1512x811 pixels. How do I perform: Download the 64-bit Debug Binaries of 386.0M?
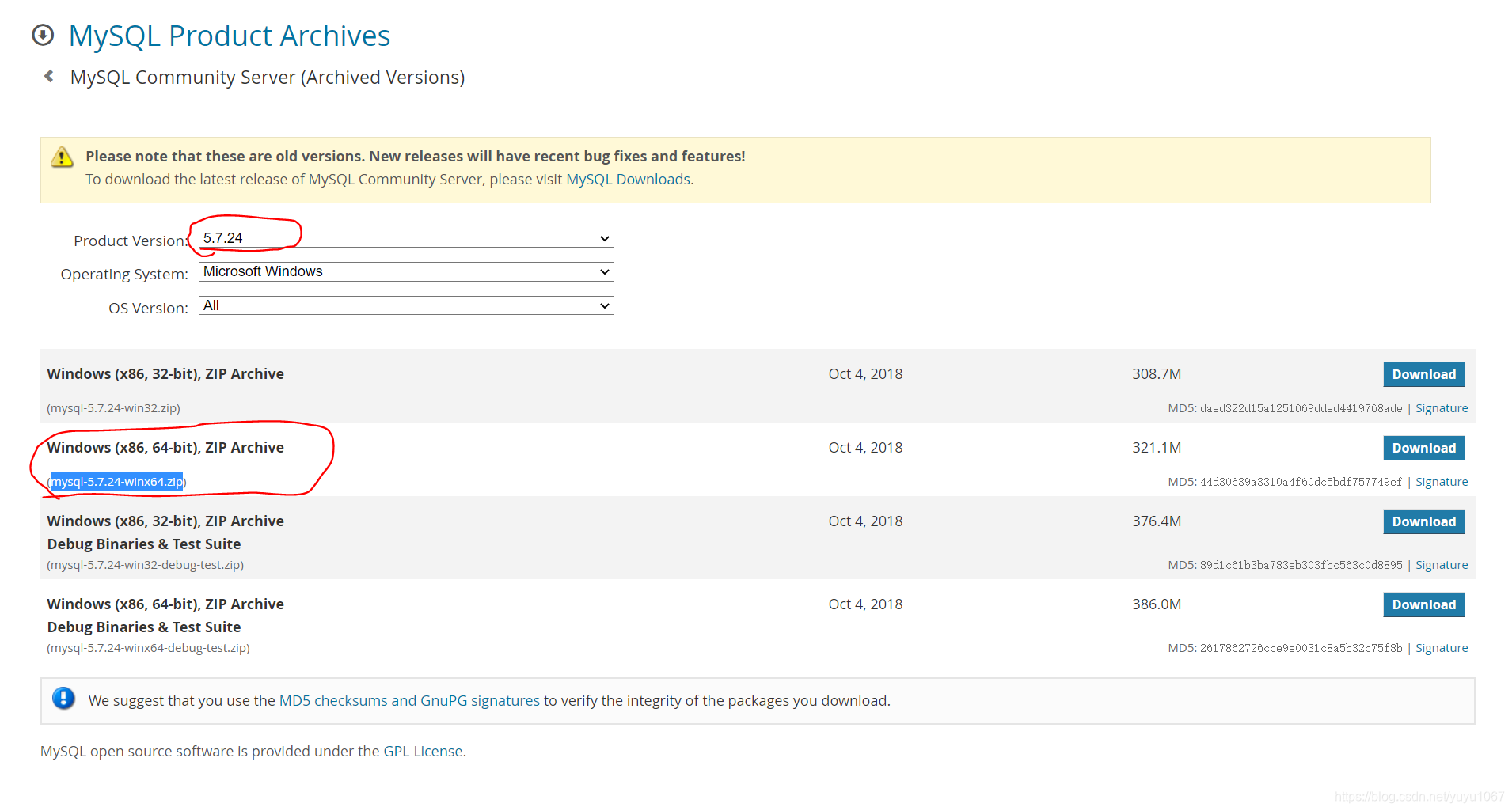1423,604
